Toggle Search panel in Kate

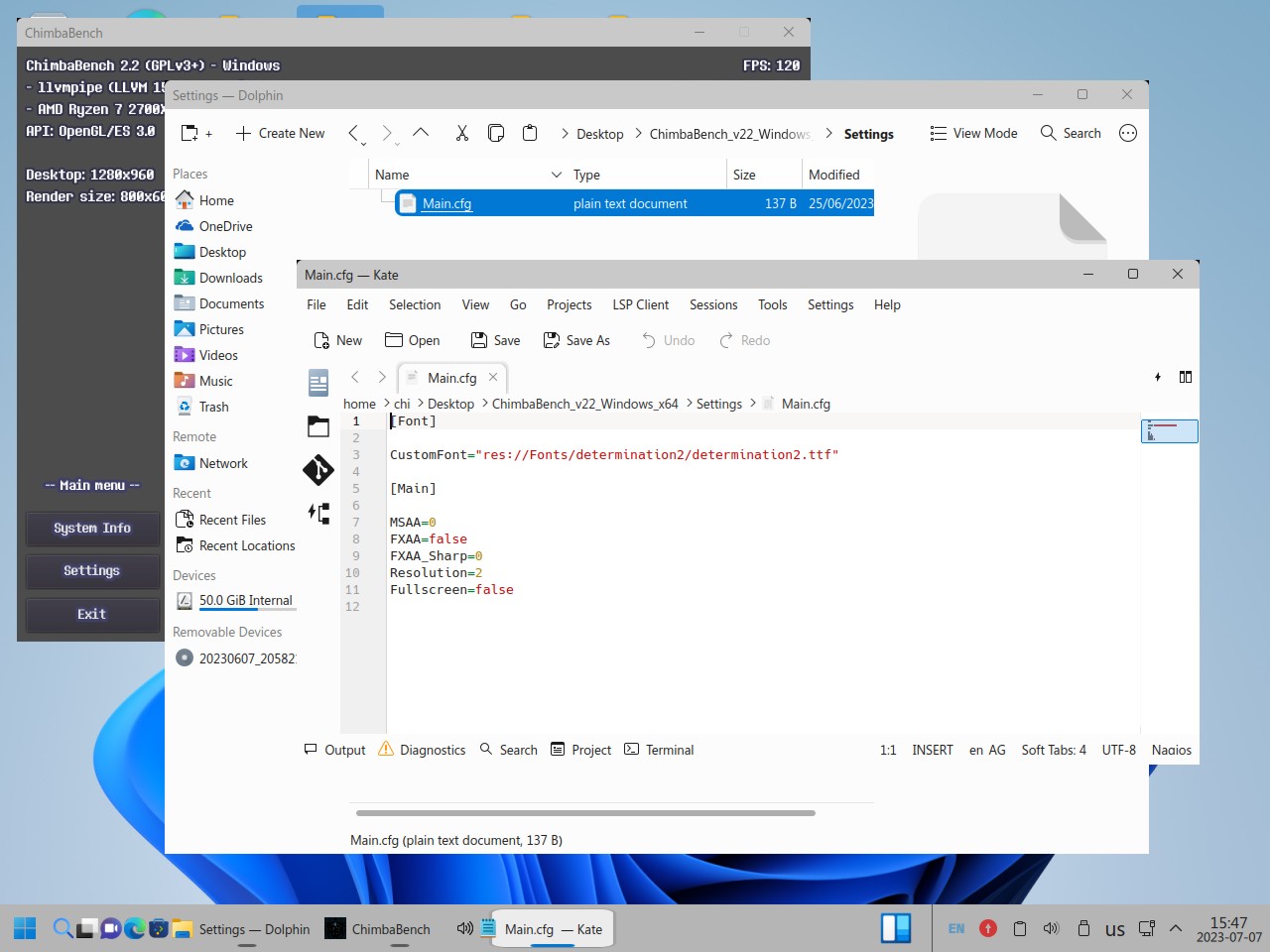click(508, 750)
